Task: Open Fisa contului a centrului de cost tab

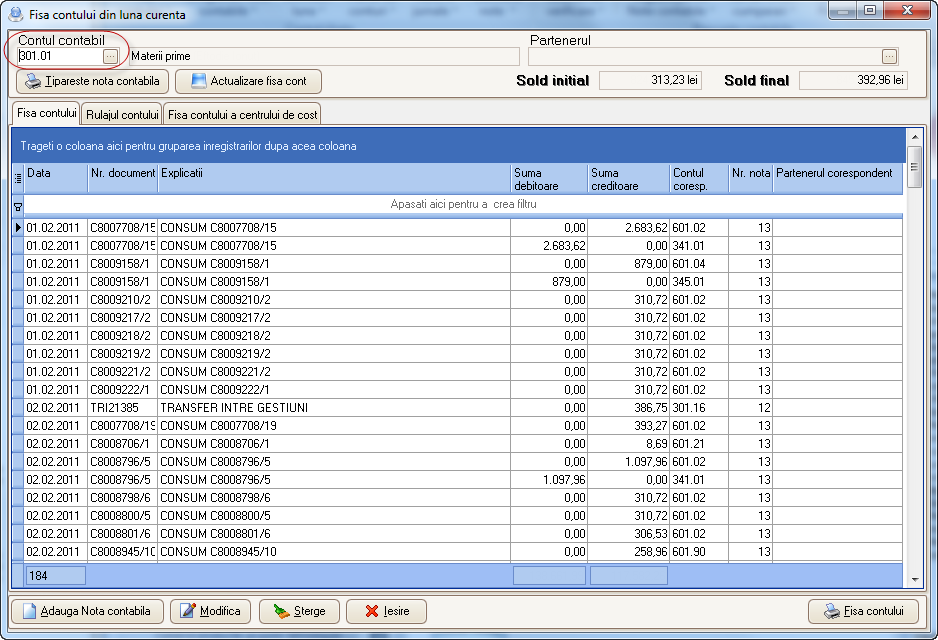Action: point(242,114)
